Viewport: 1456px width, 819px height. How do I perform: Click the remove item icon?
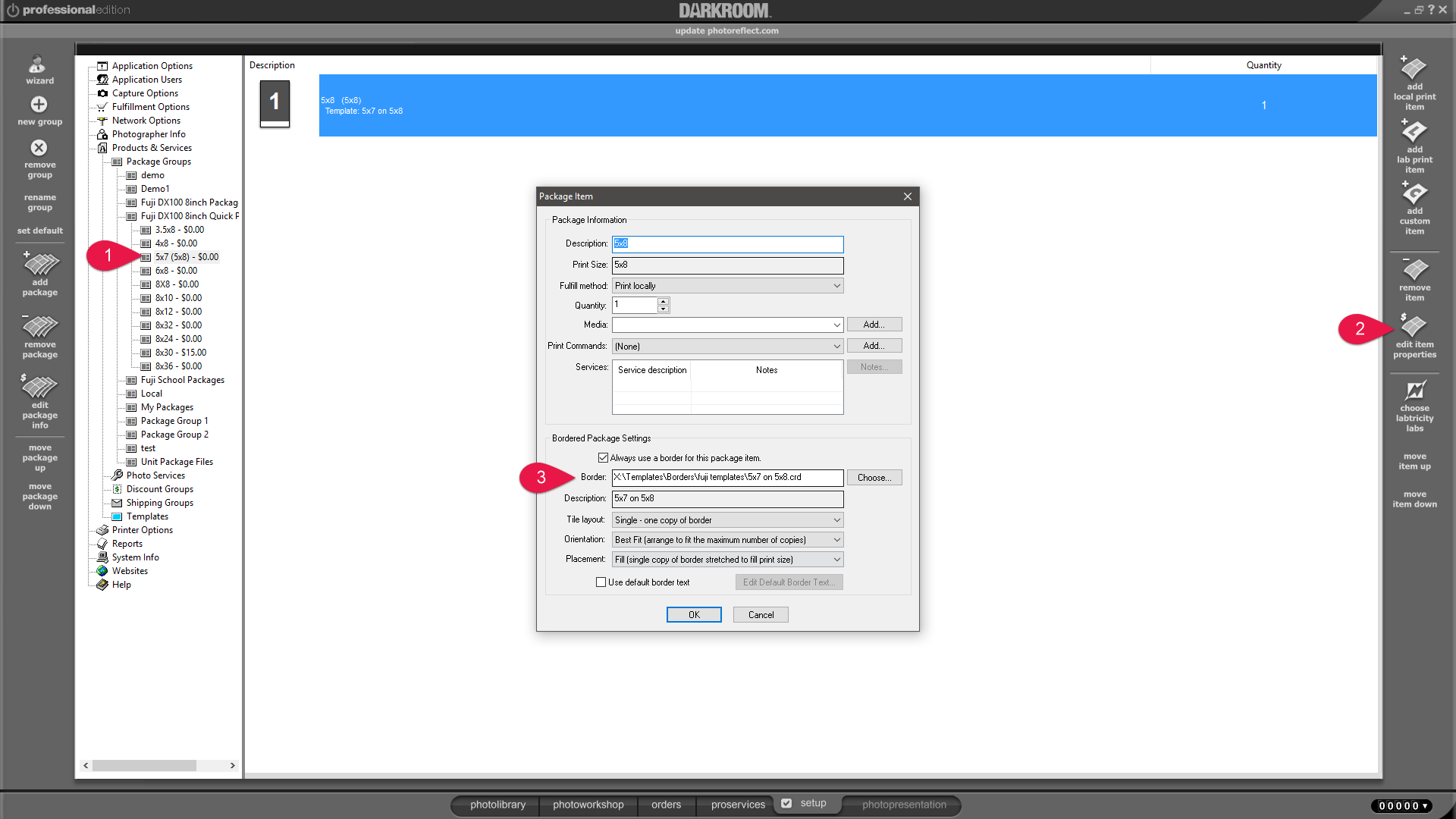pyautogui.click(x=1414, y=270)
